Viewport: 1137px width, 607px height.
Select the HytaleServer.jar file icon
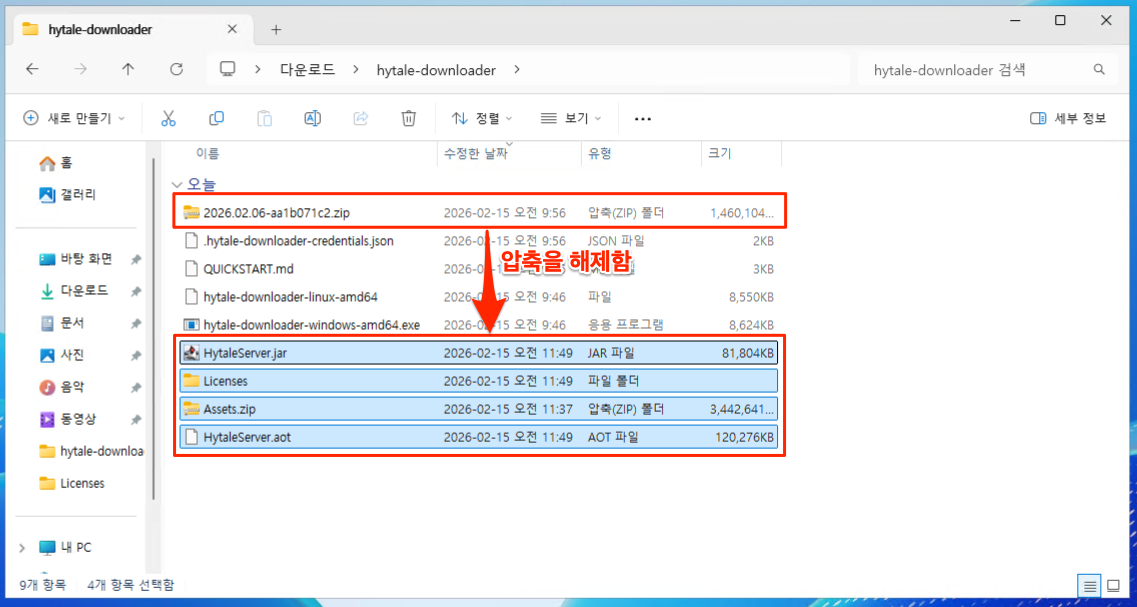pos(191,353)
